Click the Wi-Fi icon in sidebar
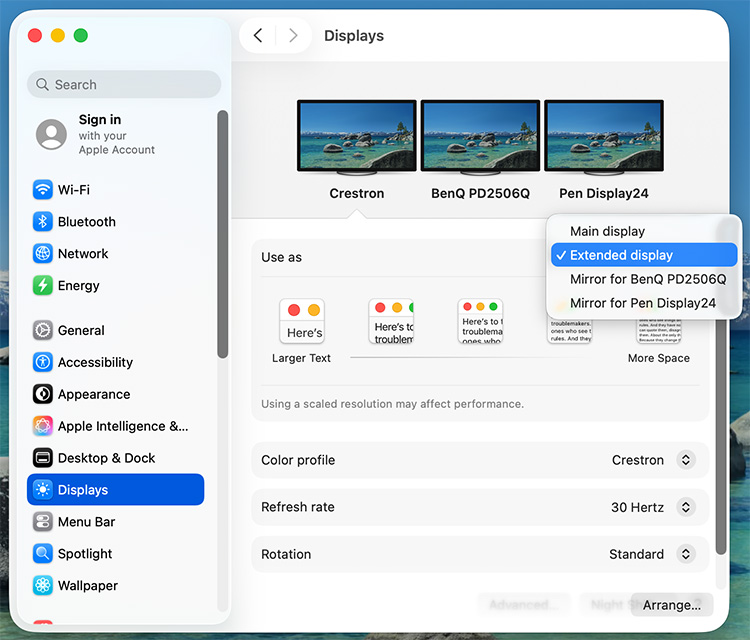The width and height of the screenshot is (750, 640). (x=43, y=189)
